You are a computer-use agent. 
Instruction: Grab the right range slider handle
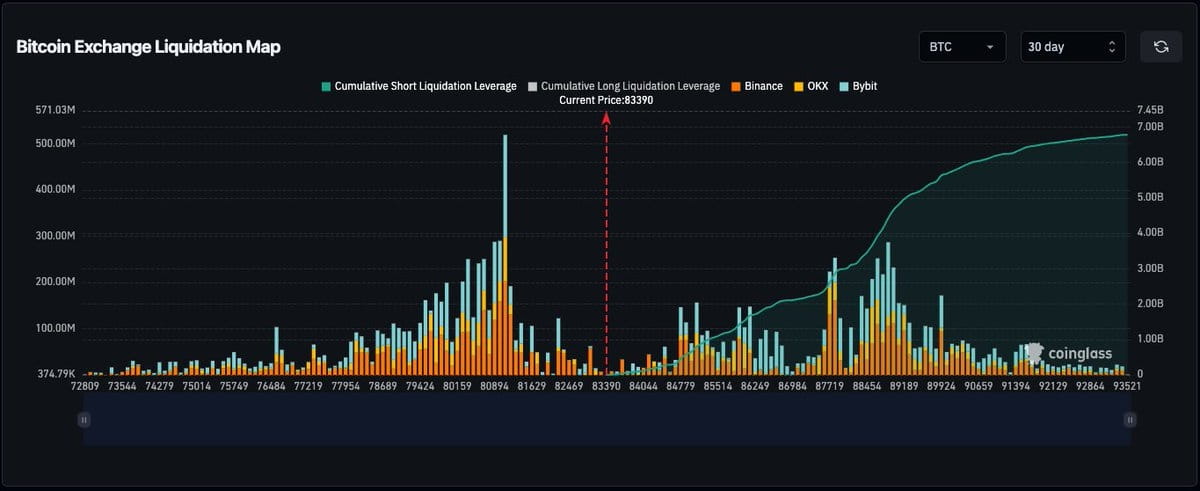coord(1130,420)
